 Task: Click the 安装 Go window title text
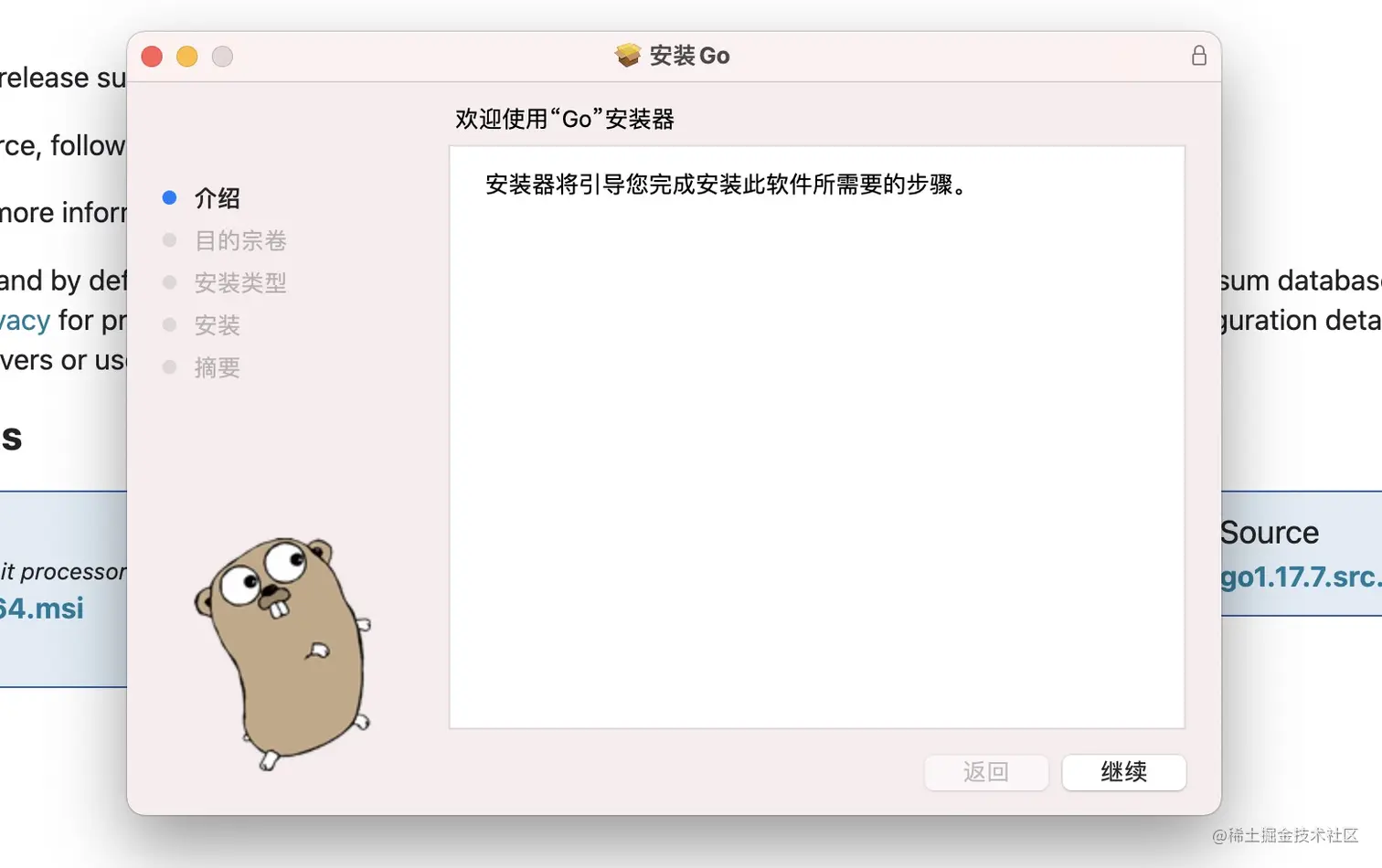tap(689, 56)
